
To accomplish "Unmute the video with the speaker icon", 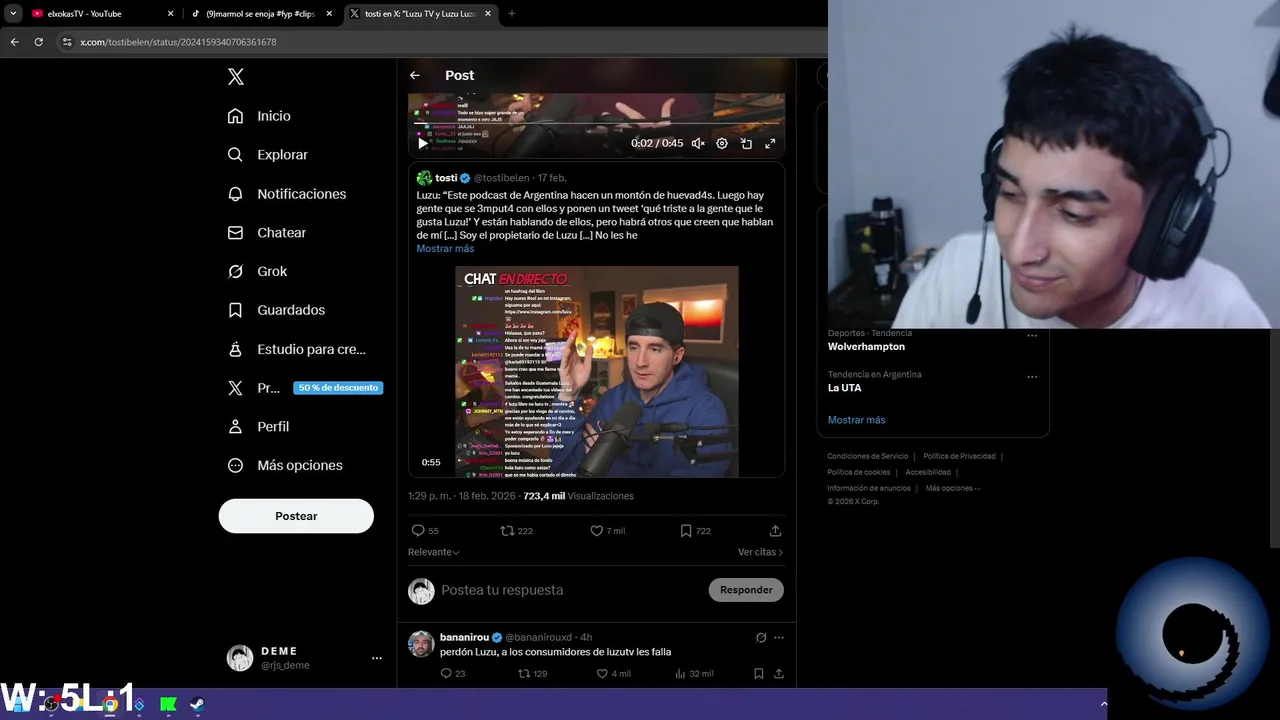I will point(698,143).
